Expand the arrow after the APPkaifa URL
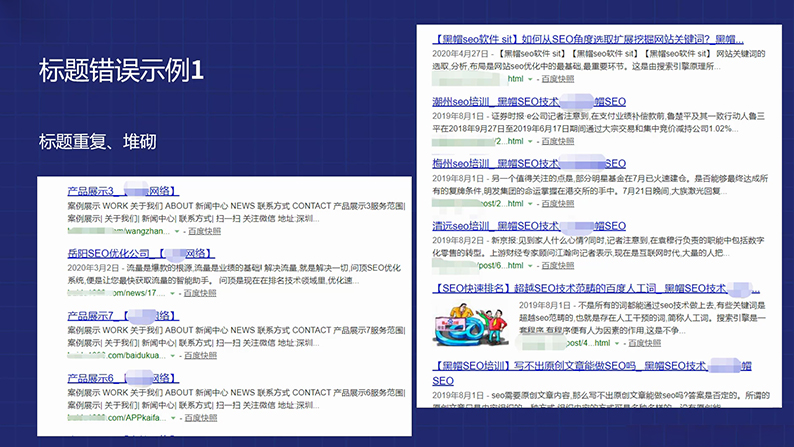The image size is (794, 447). (x=173, y=418)
